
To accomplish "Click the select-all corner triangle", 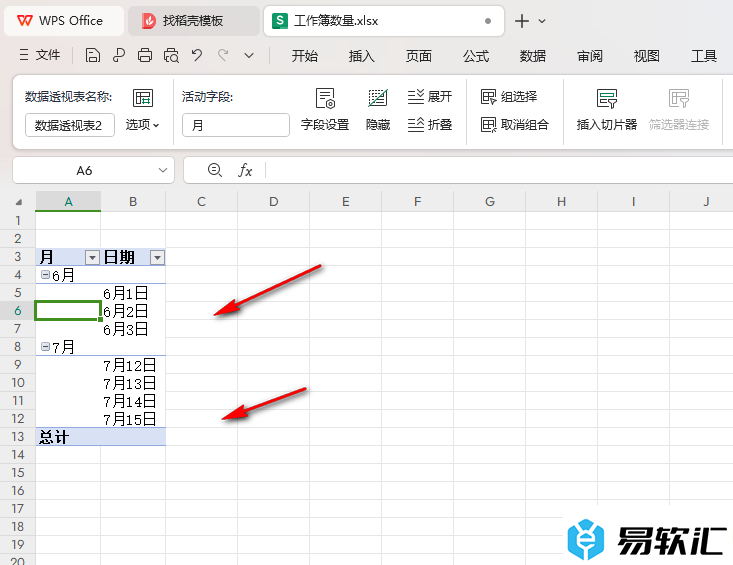I will [x=19, y=202].
